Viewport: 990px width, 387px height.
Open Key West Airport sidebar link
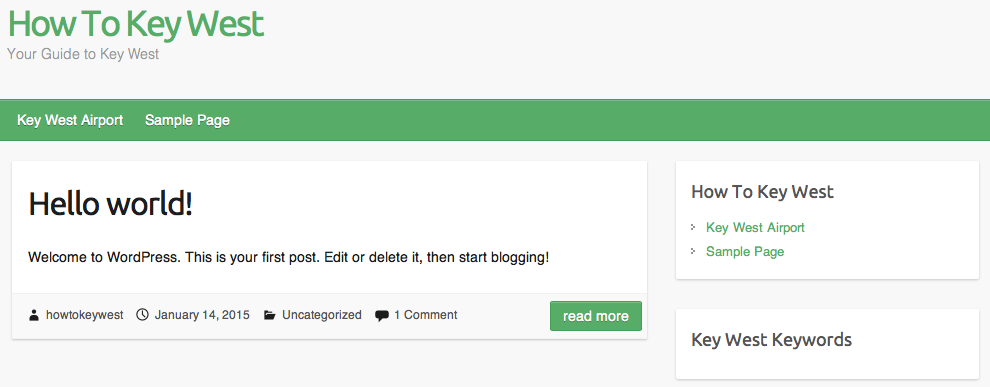pos(755,227)
